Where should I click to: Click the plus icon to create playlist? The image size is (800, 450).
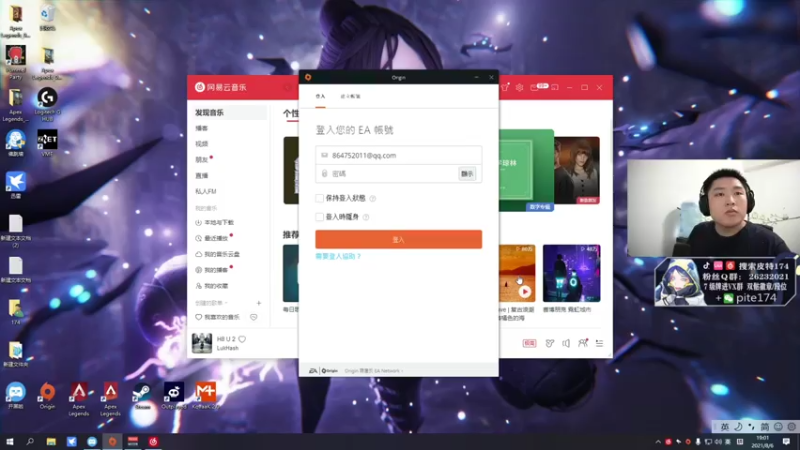pyautogui.click(x=259, y=303)
